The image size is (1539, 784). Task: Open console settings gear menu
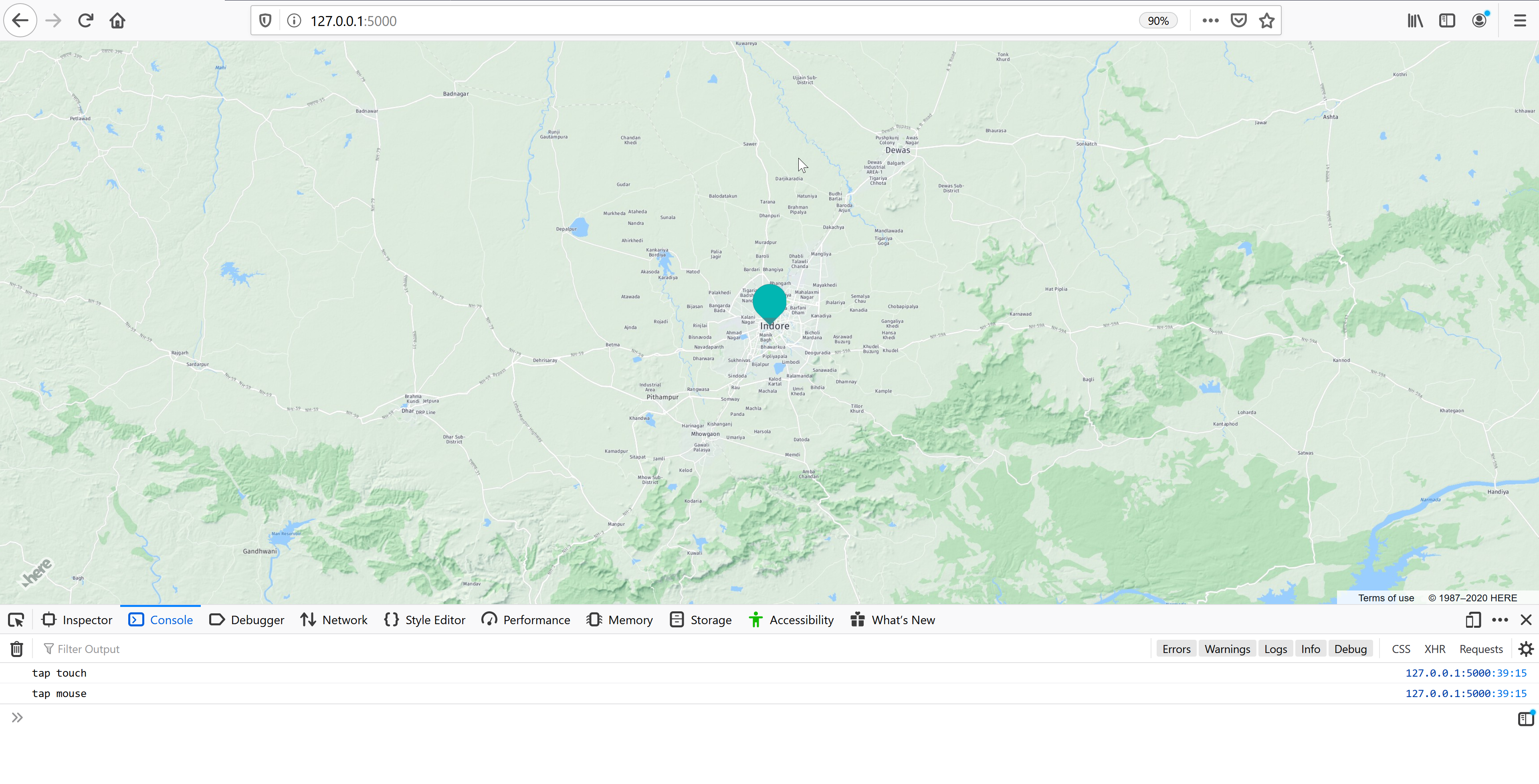pos(1525,649)
